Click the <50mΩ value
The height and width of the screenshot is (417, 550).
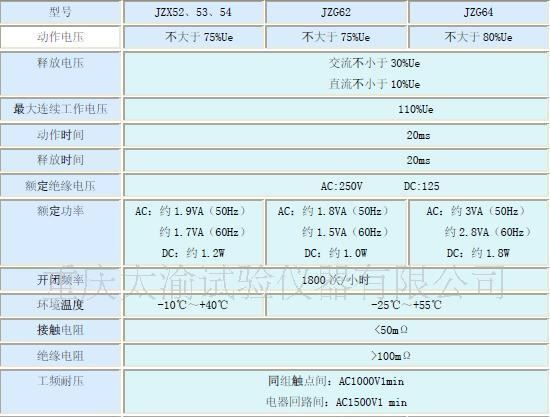coord(390,330)
